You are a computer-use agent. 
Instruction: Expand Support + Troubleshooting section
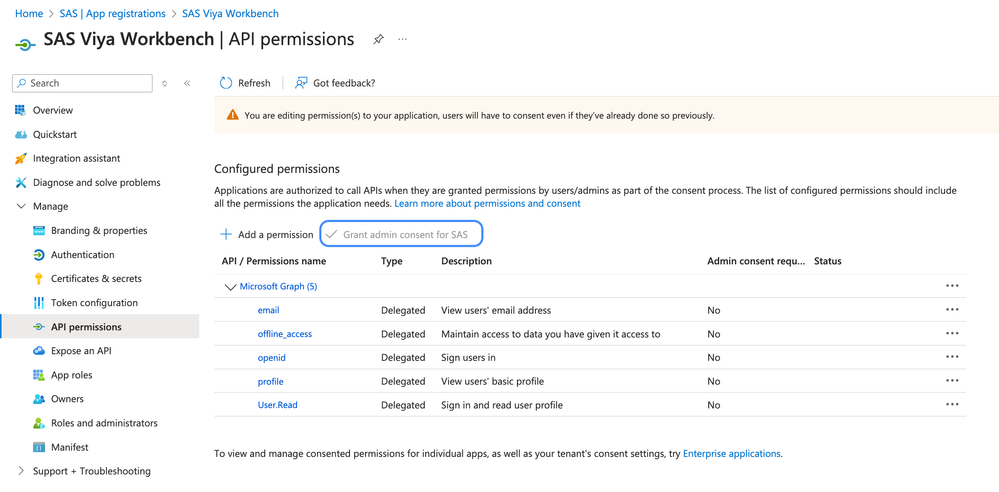pyautogui.click(x=21, y=471)
